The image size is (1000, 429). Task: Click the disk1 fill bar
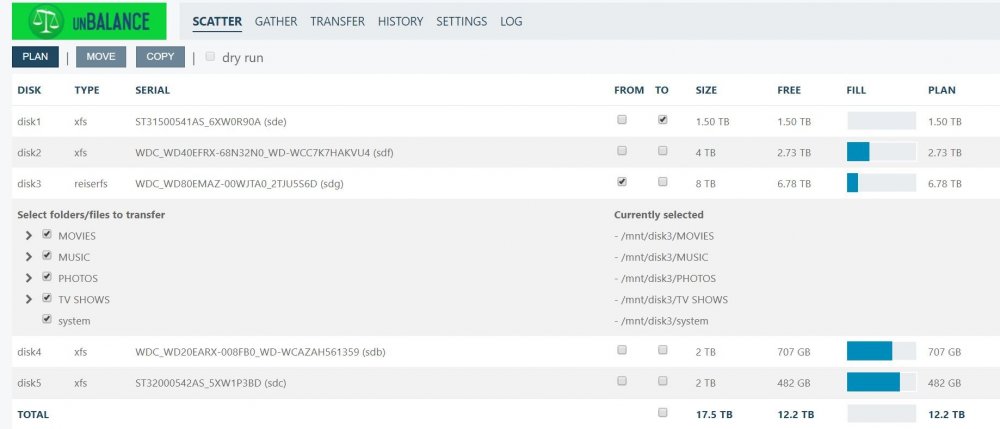[881, 121]
